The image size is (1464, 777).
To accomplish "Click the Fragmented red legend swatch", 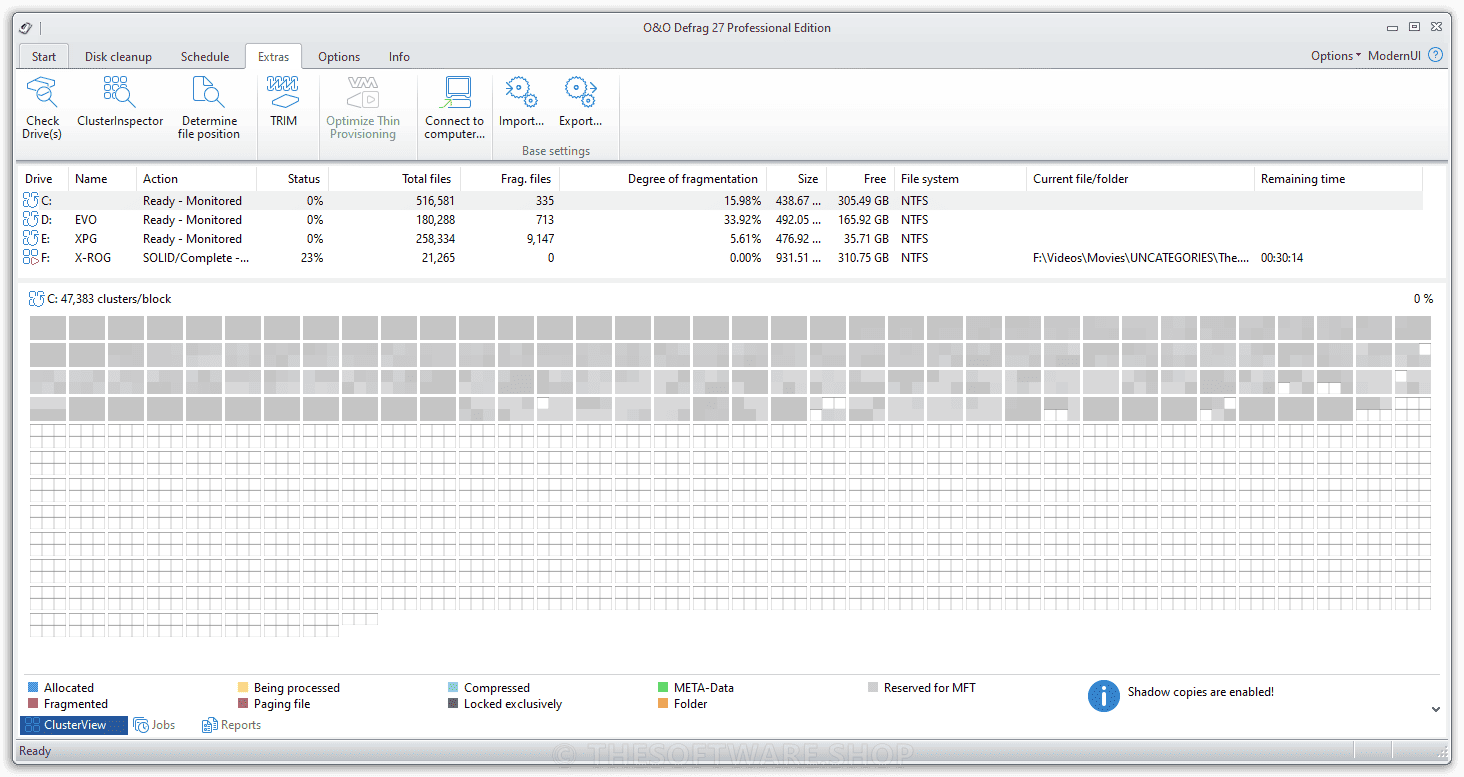I will tap(33, 704).
